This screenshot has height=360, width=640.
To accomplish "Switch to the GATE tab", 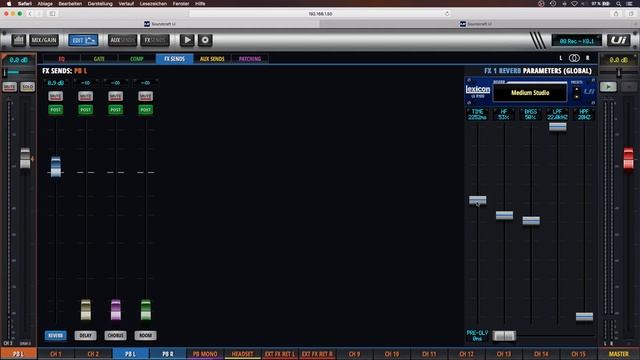I will pyautogui.click(x=99, y=59).
